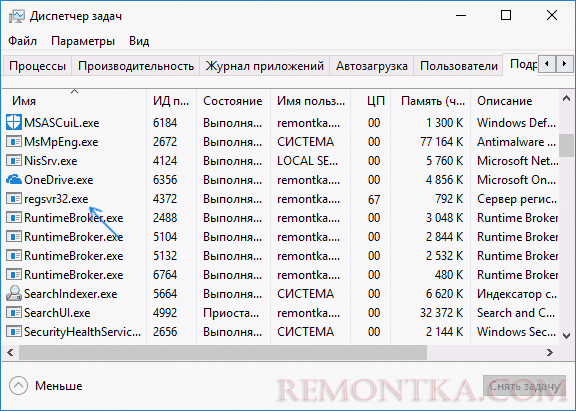This screenshot has height=411, width=576.
Task: Switch to the Автозагрузка tab
Action: (372, 66)
